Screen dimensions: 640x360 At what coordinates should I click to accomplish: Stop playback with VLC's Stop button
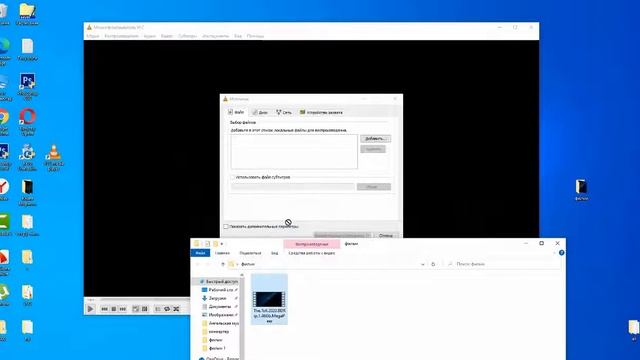pos(114,309)
